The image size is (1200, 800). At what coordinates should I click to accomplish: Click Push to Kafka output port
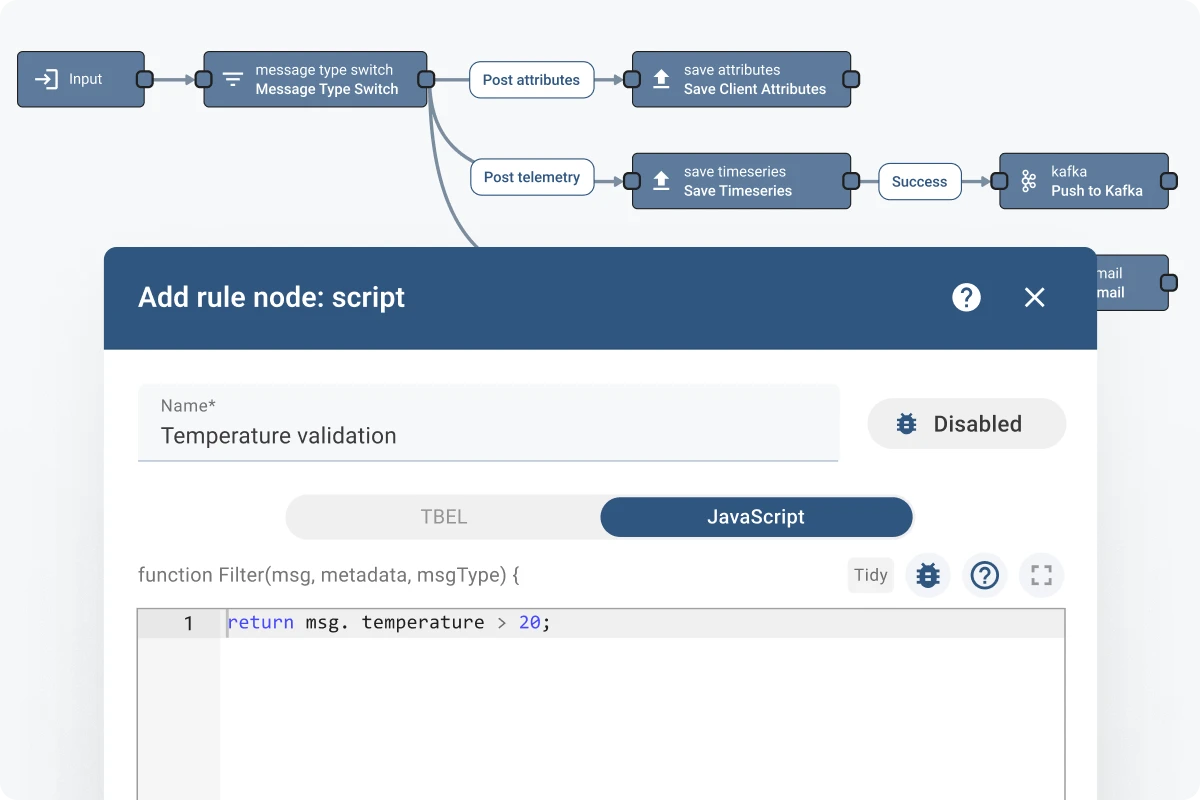coord(1168,180)
